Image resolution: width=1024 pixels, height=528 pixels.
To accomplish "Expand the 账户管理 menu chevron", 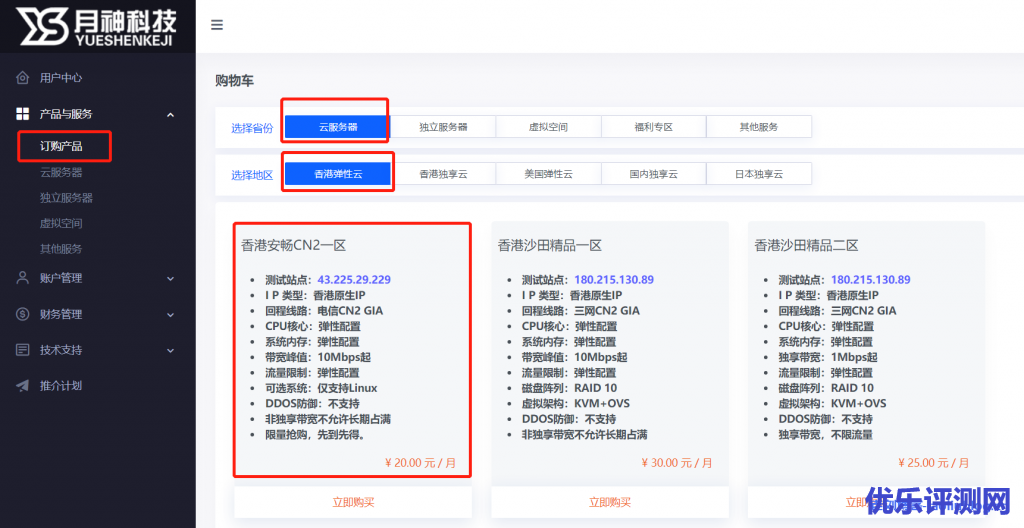I will [x=170, y=279].
